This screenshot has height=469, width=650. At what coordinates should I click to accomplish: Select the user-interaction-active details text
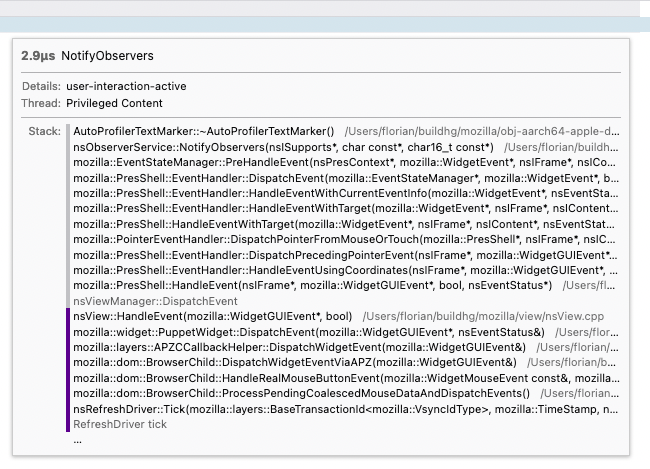coord(126,86)
